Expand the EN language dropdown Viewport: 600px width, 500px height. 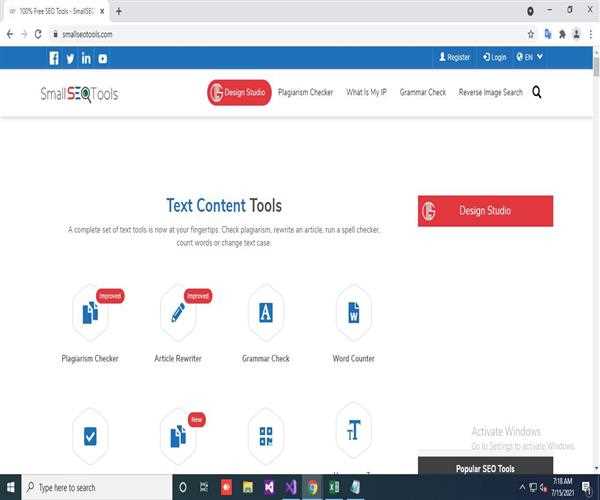tap(529, 57)
